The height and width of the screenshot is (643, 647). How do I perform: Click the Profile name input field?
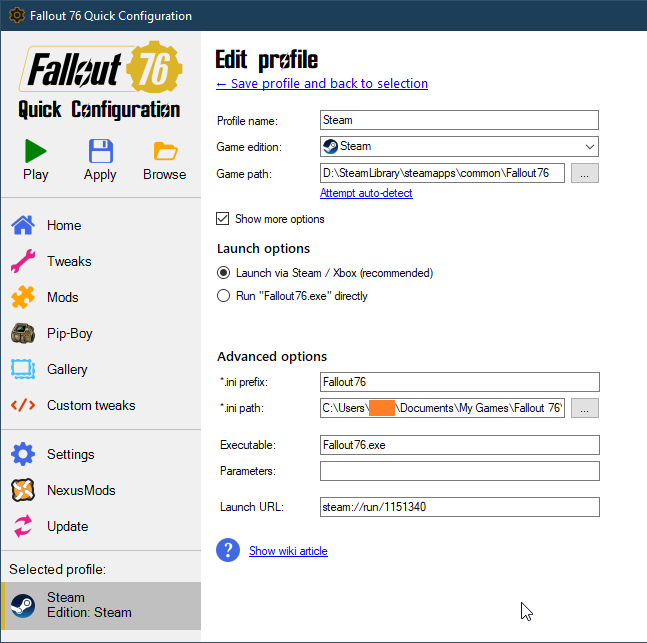pos(459,120)
